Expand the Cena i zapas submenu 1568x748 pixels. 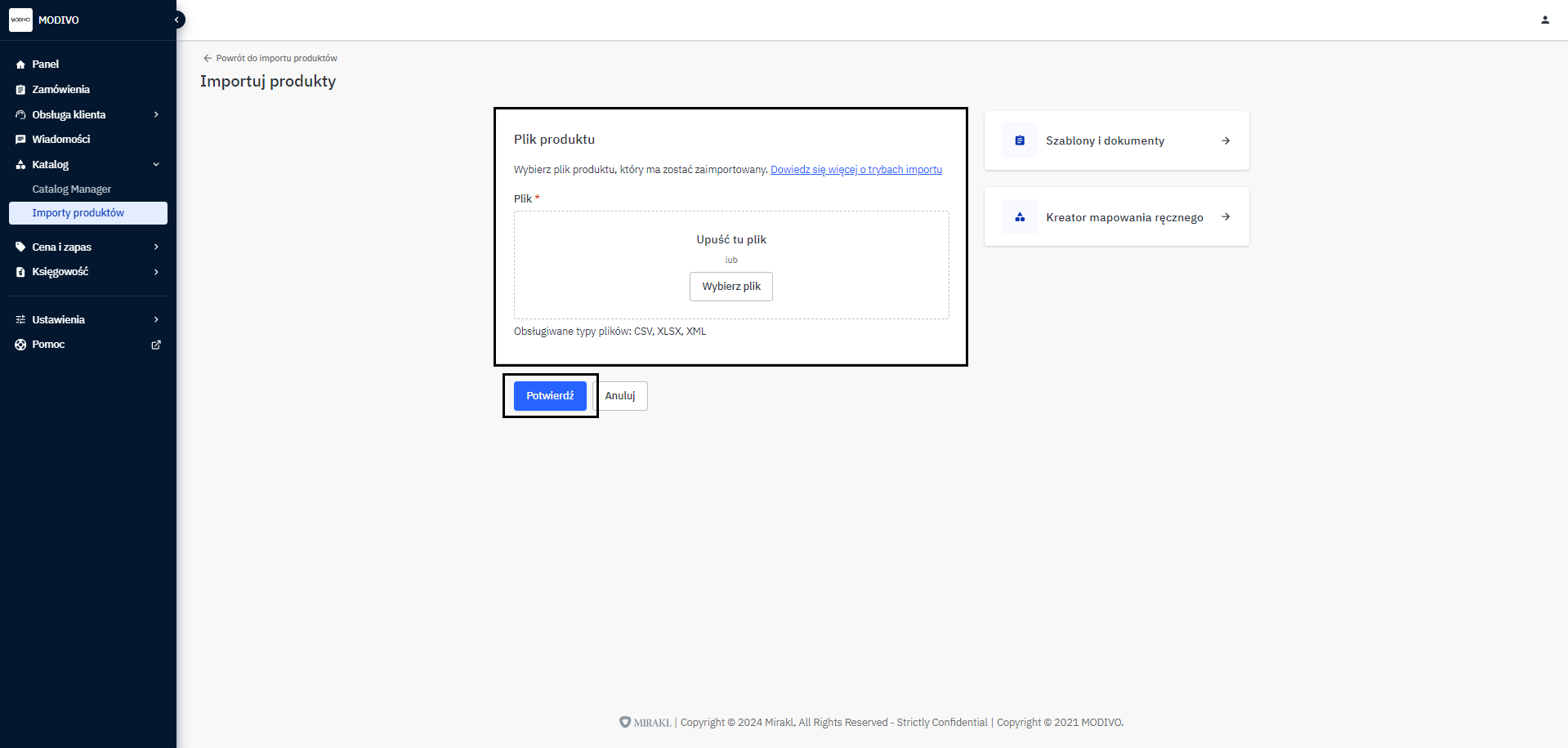point(156,247)
